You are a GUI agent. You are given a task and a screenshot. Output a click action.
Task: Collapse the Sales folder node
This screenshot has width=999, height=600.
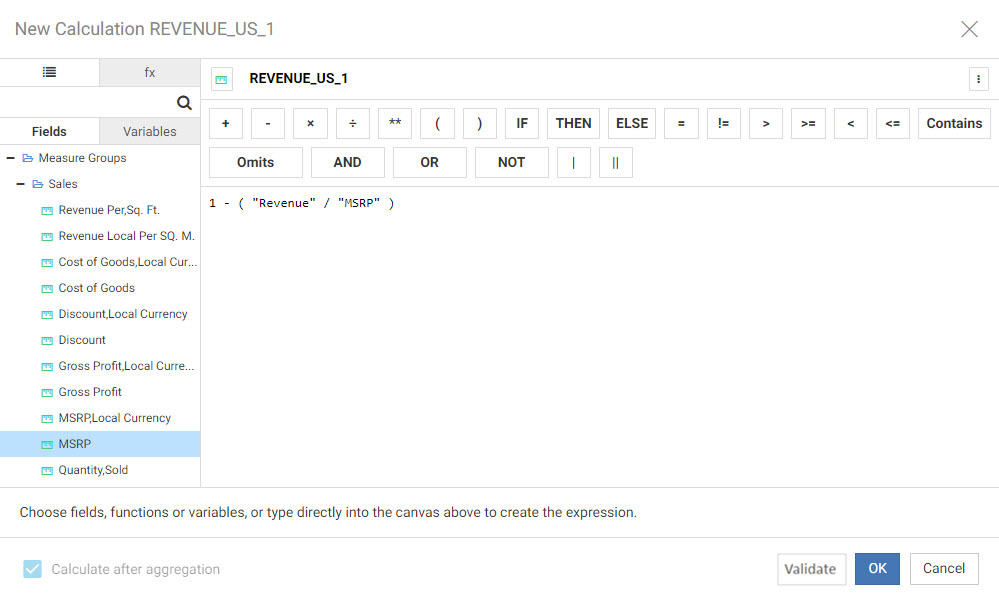pos(20,184)
